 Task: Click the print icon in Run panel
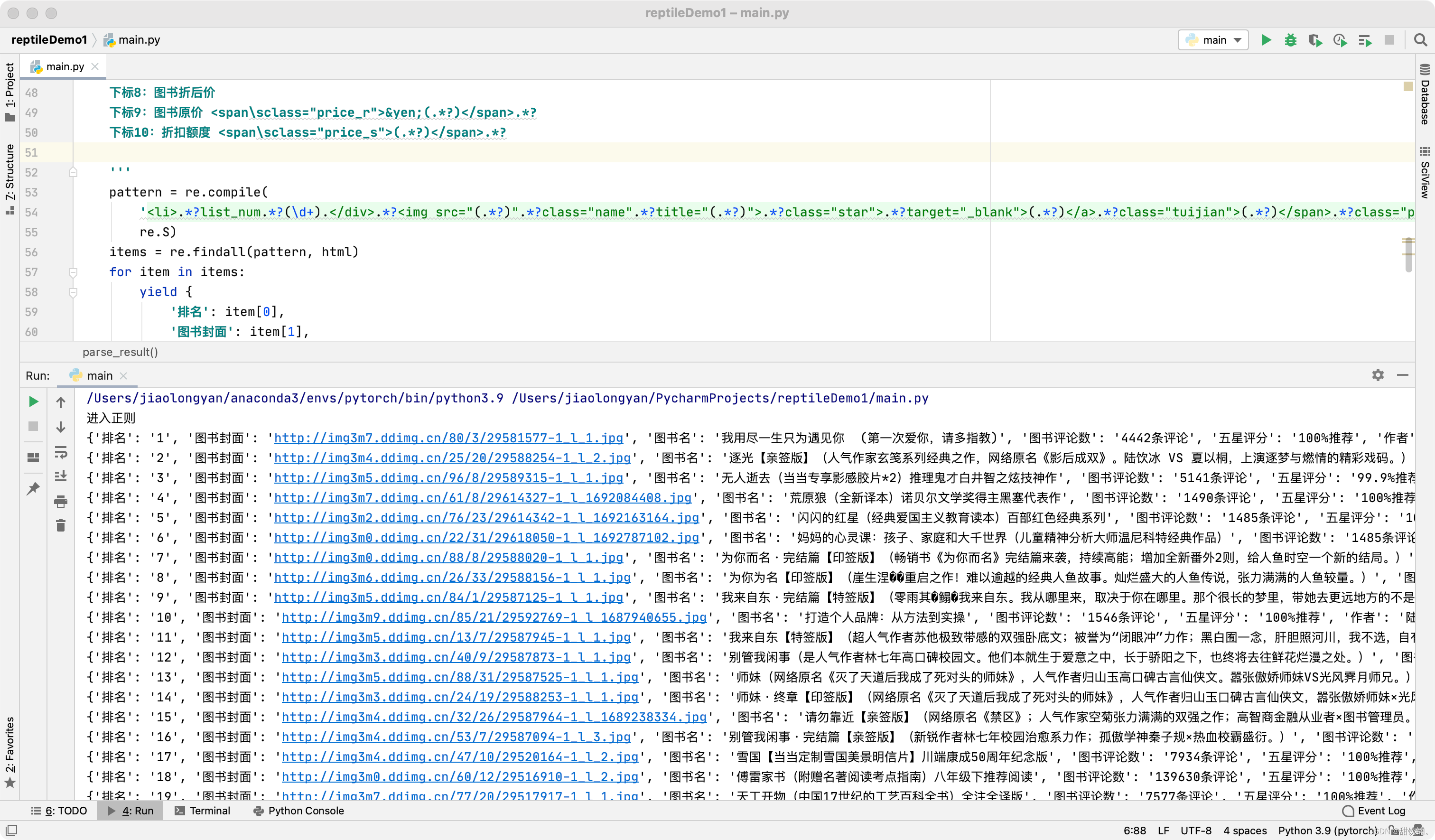point(60,502)
